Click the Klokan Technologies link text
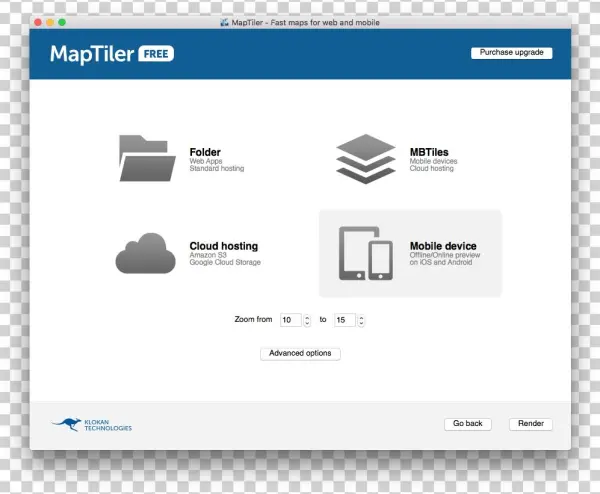 point(108,425)
